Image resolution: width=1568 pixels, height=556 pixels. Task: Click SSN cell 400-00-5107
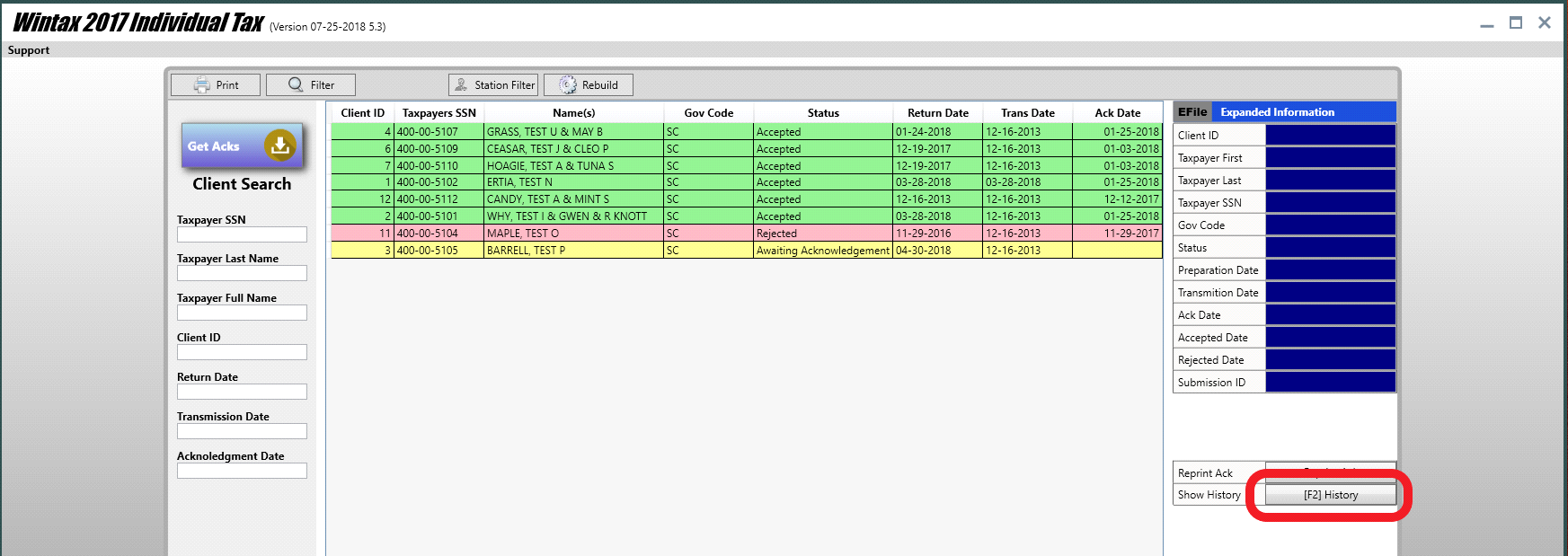(439, 132)
